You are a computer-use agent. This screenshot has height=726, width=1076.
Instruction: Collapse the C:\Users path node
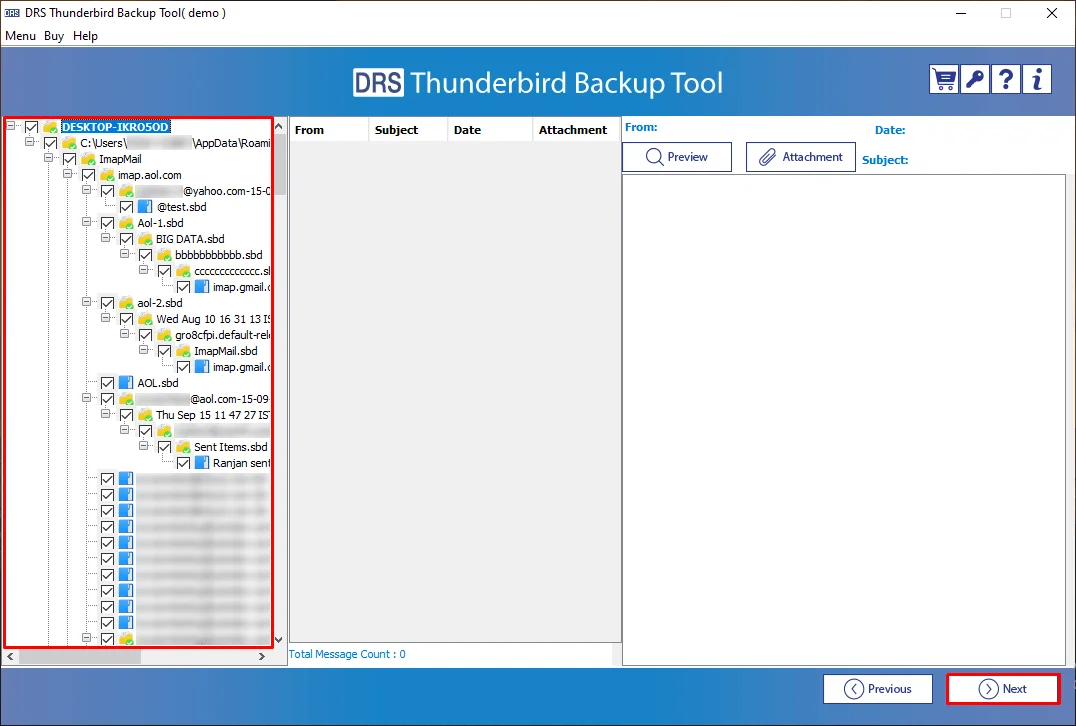(30, 141)
